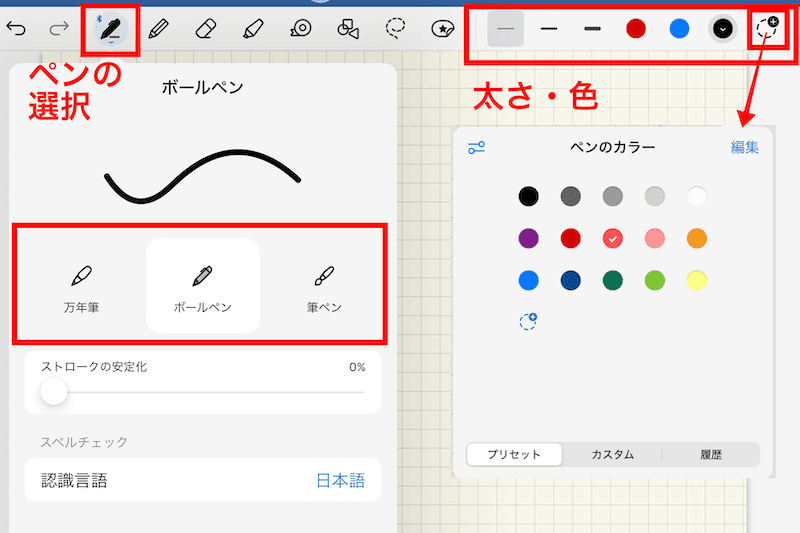
Task: Click the add color icon in toolbar
Action: tap(767, 29)
